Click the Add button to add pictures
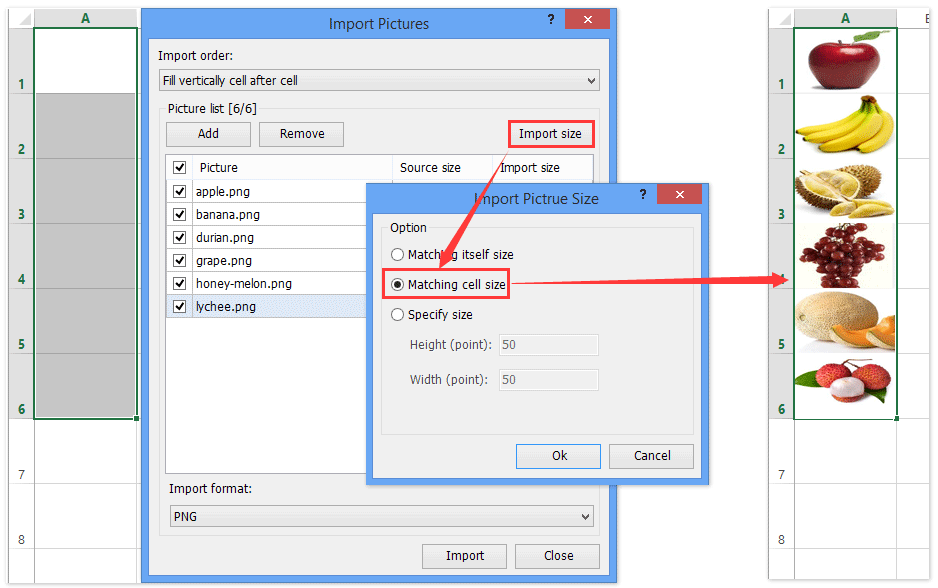 (x=208, y=133)
